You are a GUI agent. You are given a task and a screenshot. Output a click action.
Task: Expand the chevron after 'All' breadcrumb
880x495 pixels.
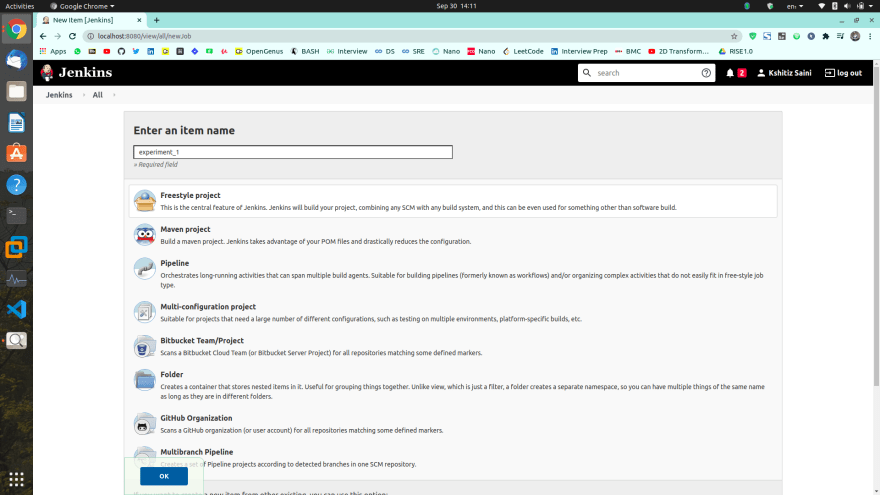114,95
